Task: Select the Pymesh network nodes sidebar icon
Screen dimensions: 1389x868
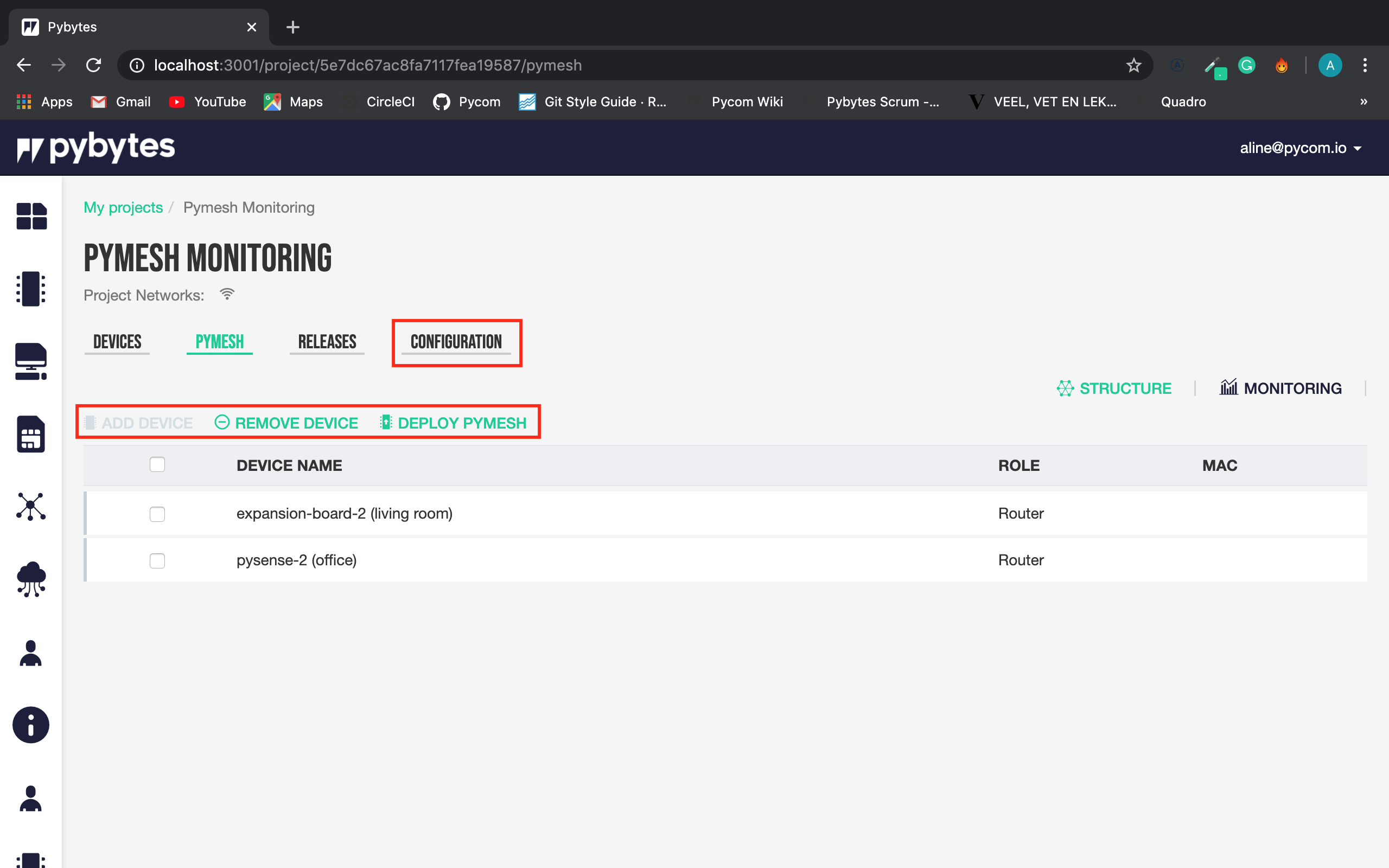Action: coord(31,506)
